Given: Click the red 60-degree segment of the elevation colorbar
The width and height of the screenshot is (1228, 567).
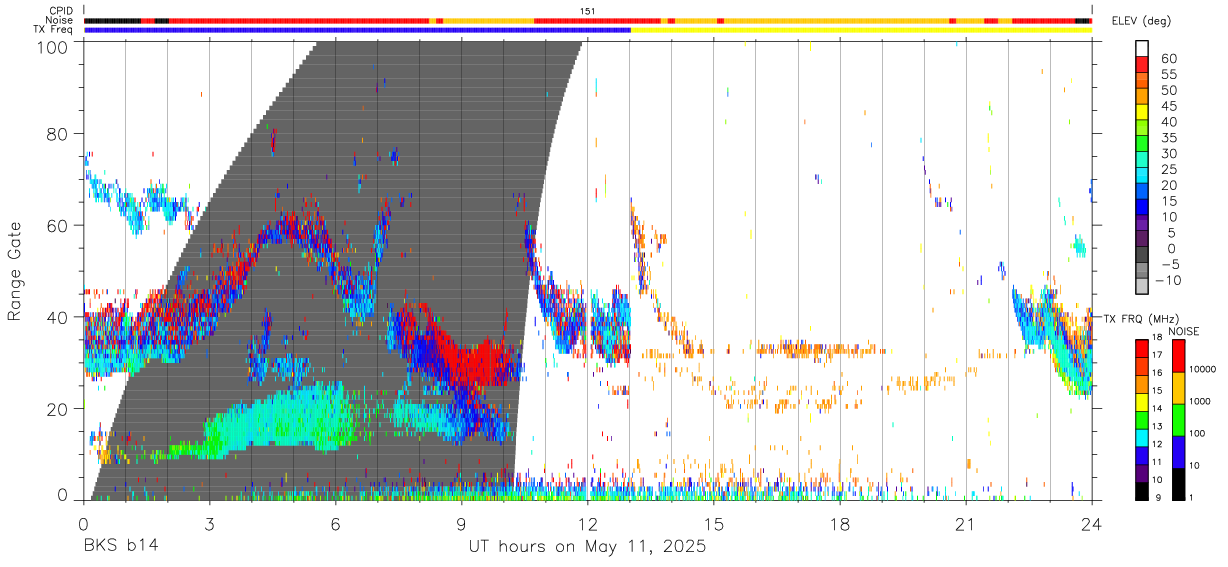Looking at the screenshot, I should click(x=1142, y=64).
